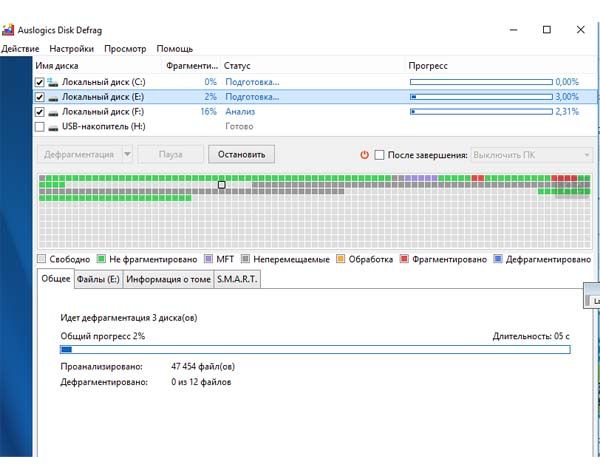
Task: Uncheck Локальный диск (E:) checkbox
Action: [x=39, y=97]
